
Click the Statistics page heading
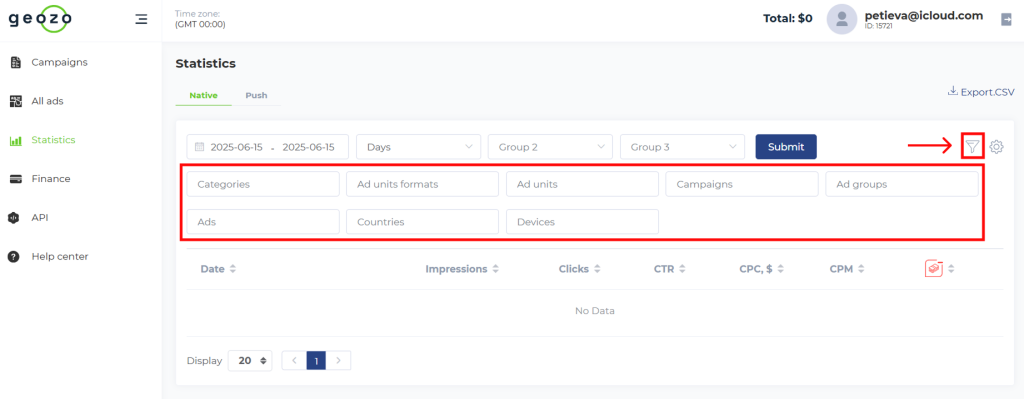tap(206, 63)
